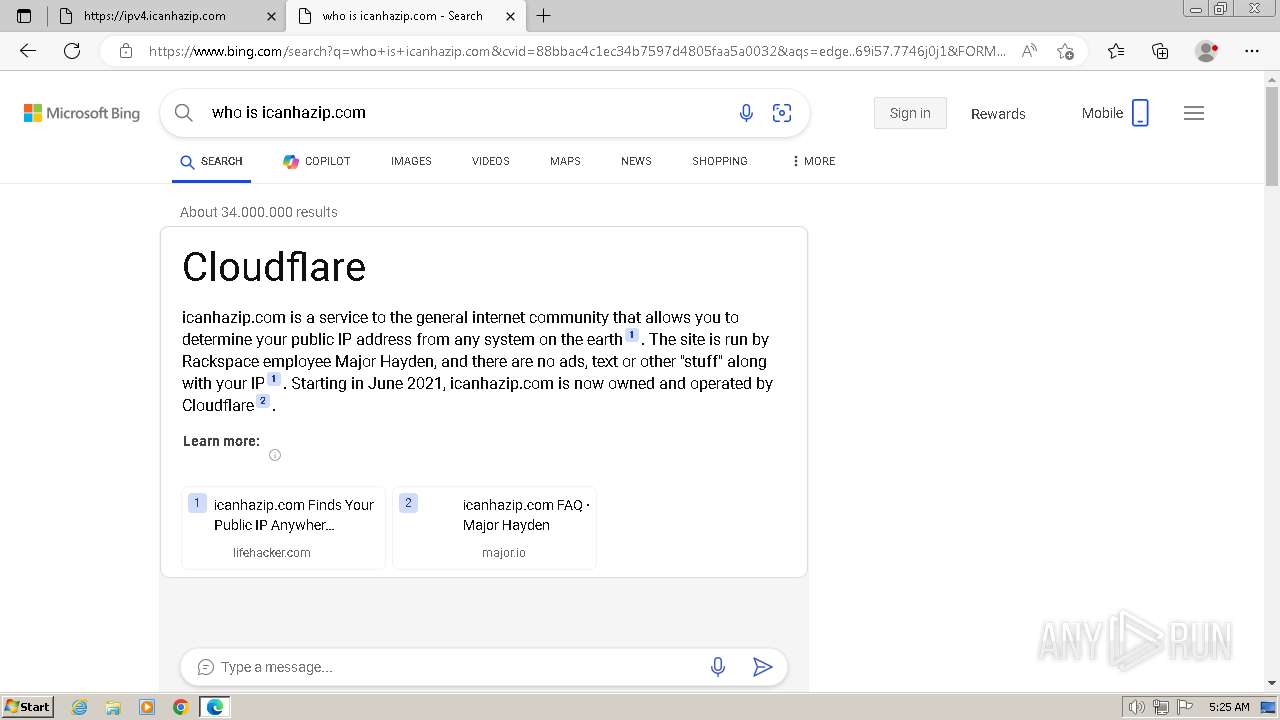1280x720 pixels.
Task: Use chat microphone in message box
Action: coord(718,667)
